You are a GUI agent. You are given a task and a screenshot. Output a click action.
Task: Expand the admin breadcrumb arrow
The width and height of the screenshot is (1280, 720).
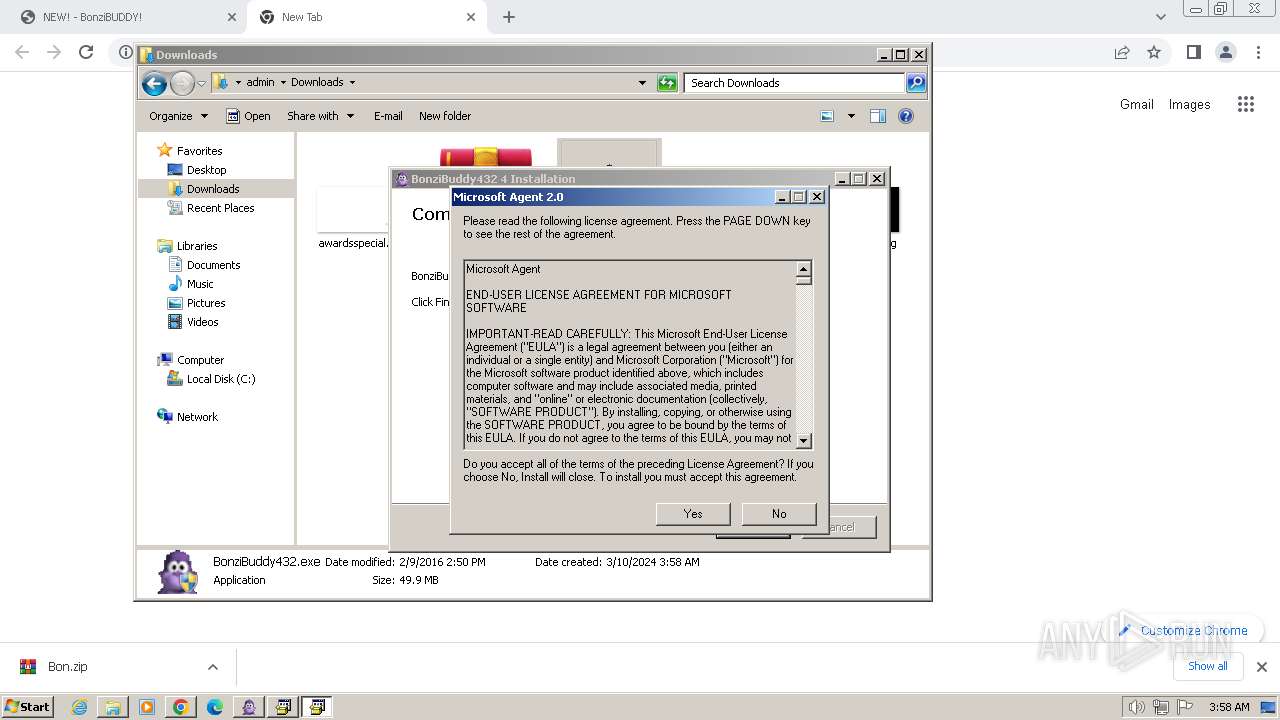coord(283,83)
